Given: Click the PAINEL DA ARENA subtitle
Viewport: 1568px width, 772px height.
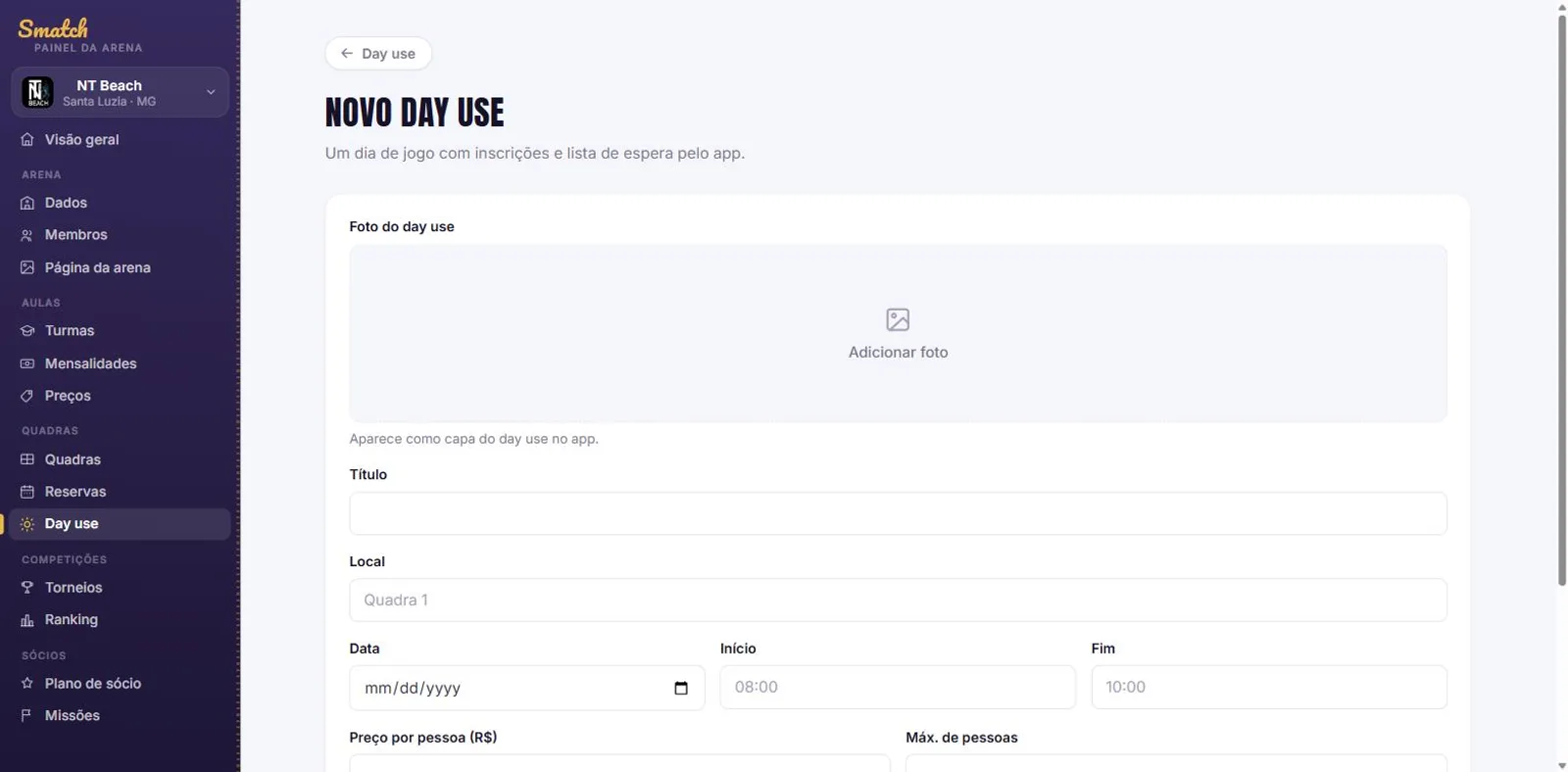Looking at the screenshot, I should pyautogui.click(x=88, y=48).
